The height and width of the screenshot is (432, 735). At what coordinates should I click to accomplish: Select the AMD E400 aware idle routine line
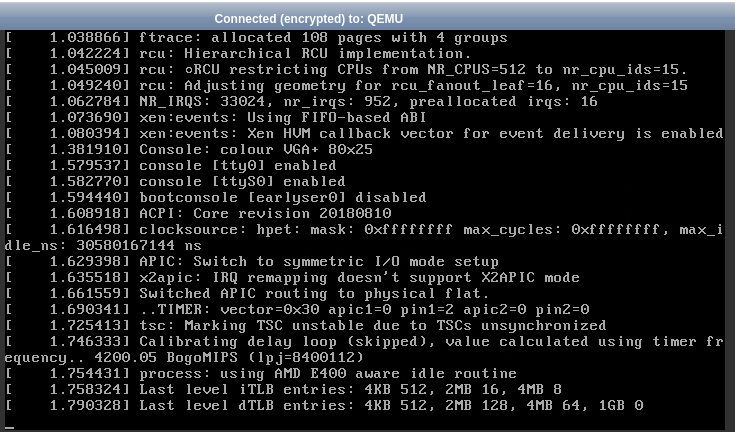(x=261, y=373)
